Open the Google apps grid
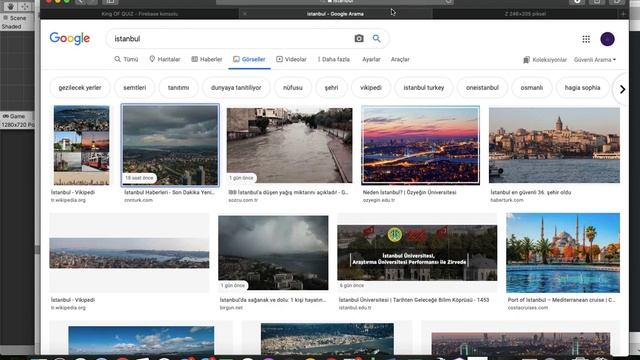Image resolution: width=640 pixels, height=360 pixels. point(586,39)
